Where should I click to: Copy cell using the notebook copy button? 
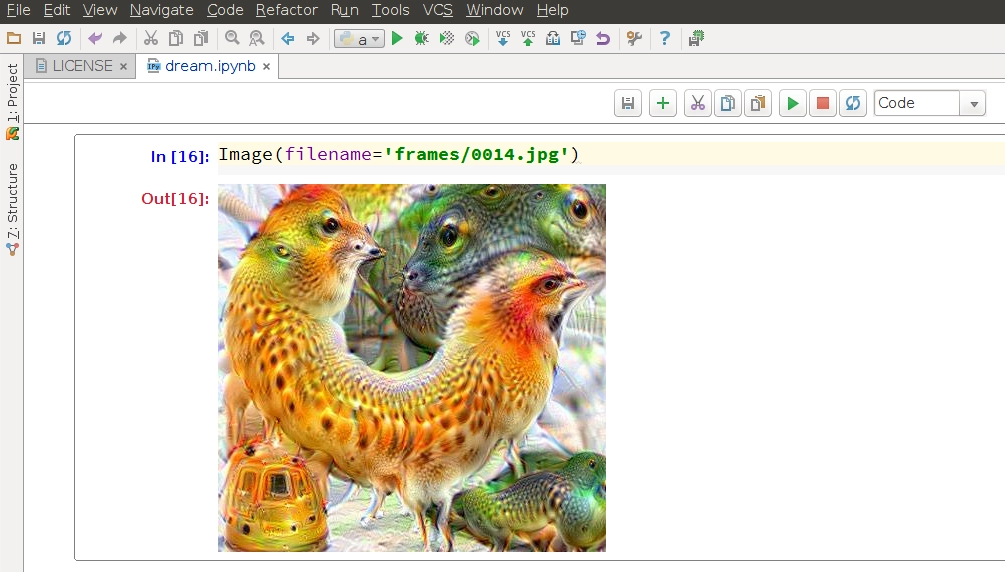tap(727, 103)
